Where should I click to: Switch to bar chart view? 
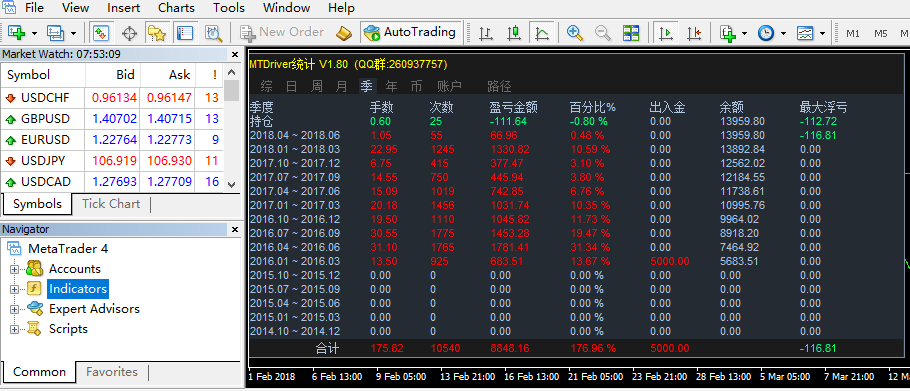(x=486, y=32)
